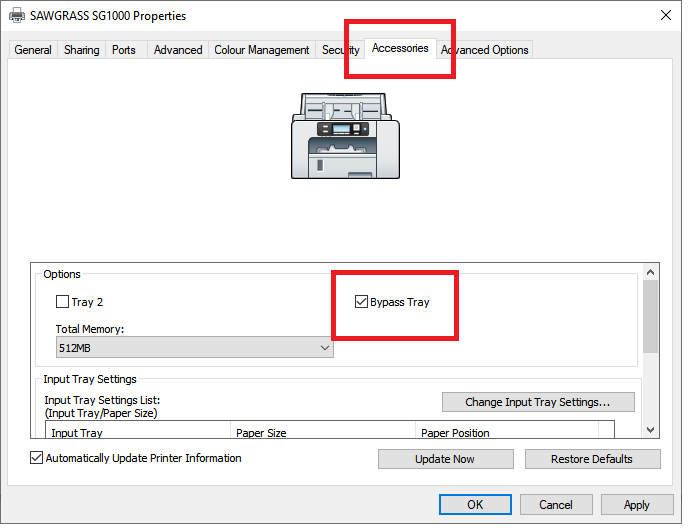Click the printer icon in title bar

coord(17,15)
